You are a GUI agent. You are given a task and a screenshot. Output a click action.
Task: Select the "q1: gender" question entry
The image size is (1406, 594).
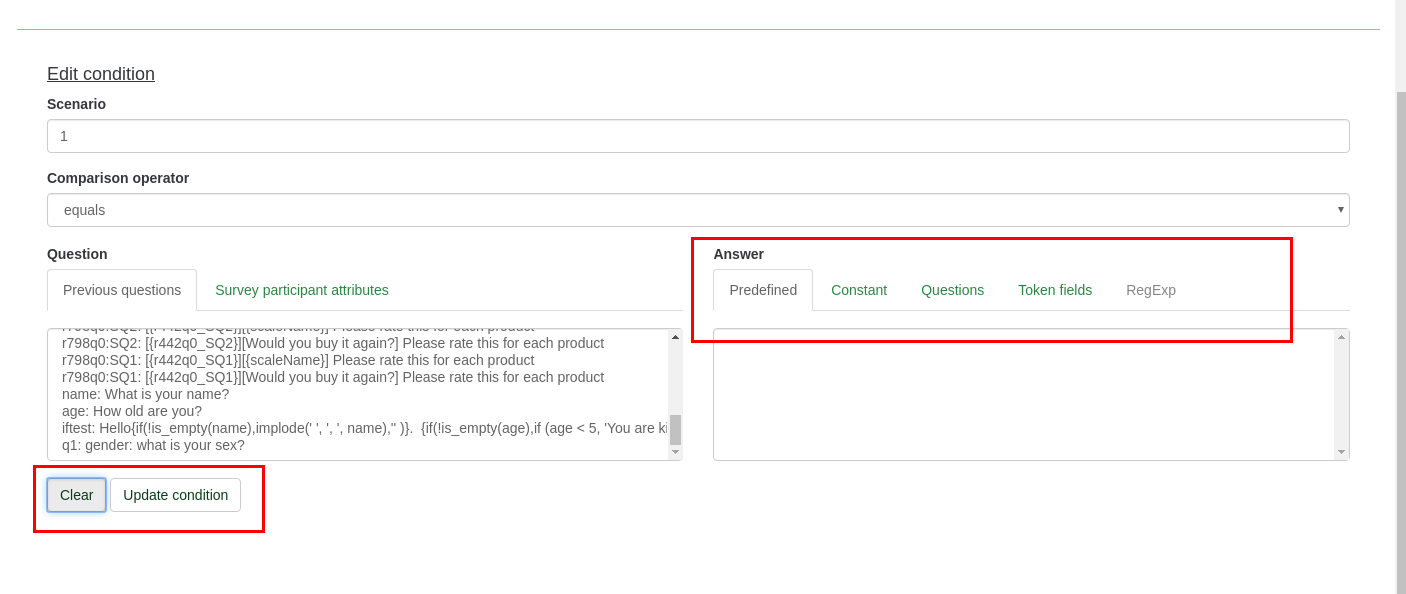(153, 445)
